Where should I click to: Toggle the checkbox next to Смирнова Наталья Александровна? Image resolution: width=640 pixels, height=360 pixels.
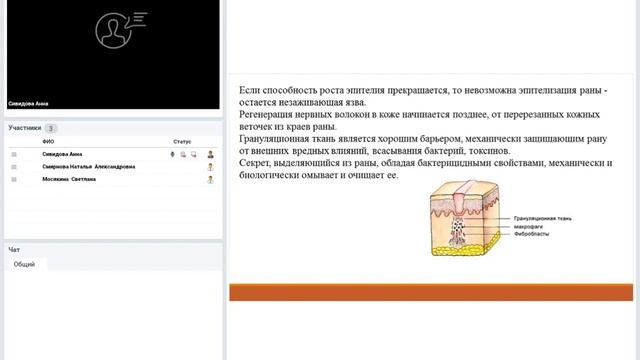tap(14, 167)
